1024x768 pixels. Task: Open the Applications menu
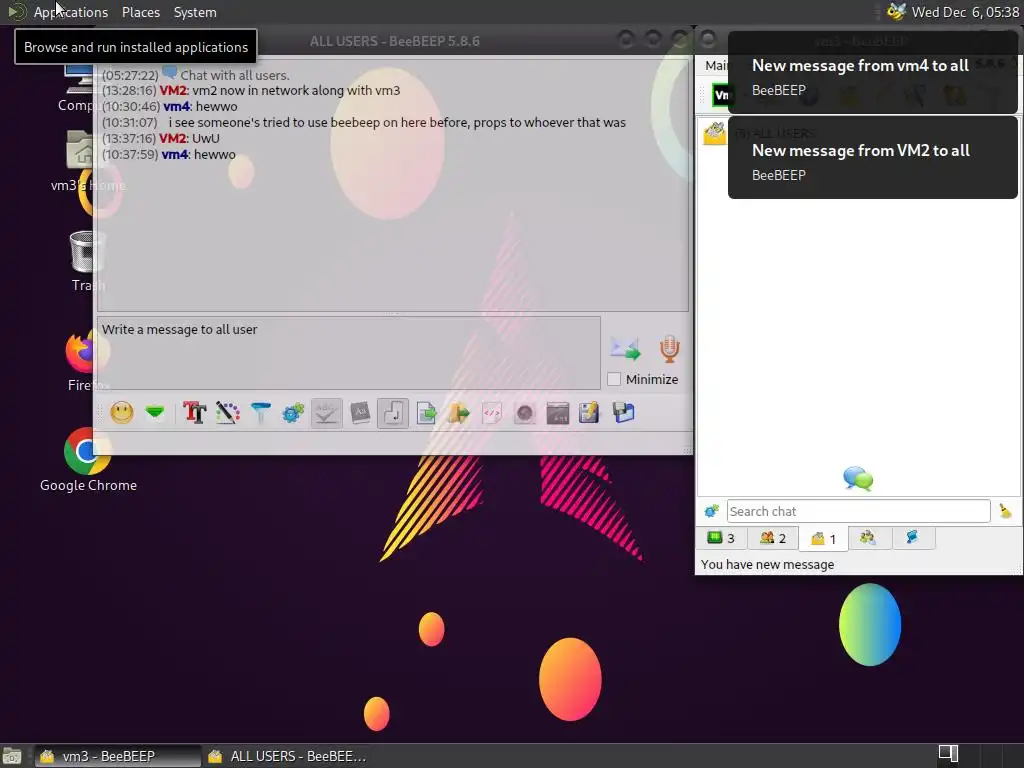[71, 12]
